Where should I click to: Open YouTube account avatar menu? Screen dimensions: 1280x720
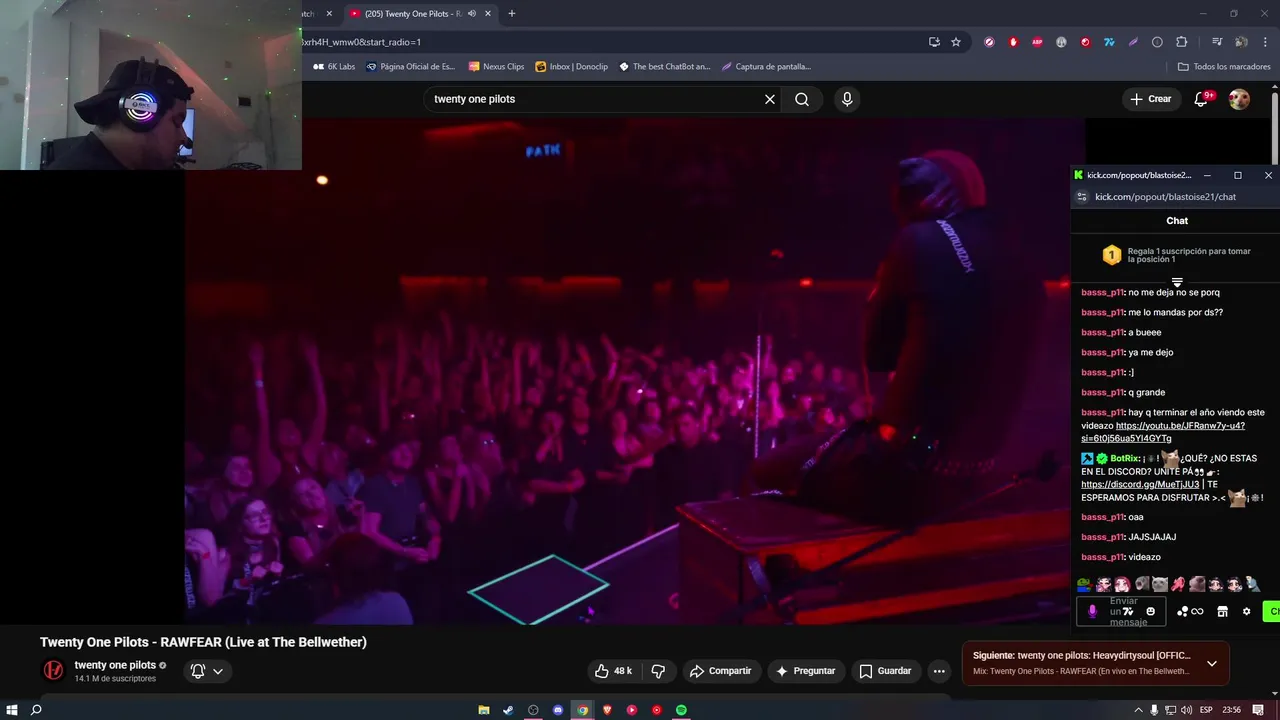(1239, 99)
